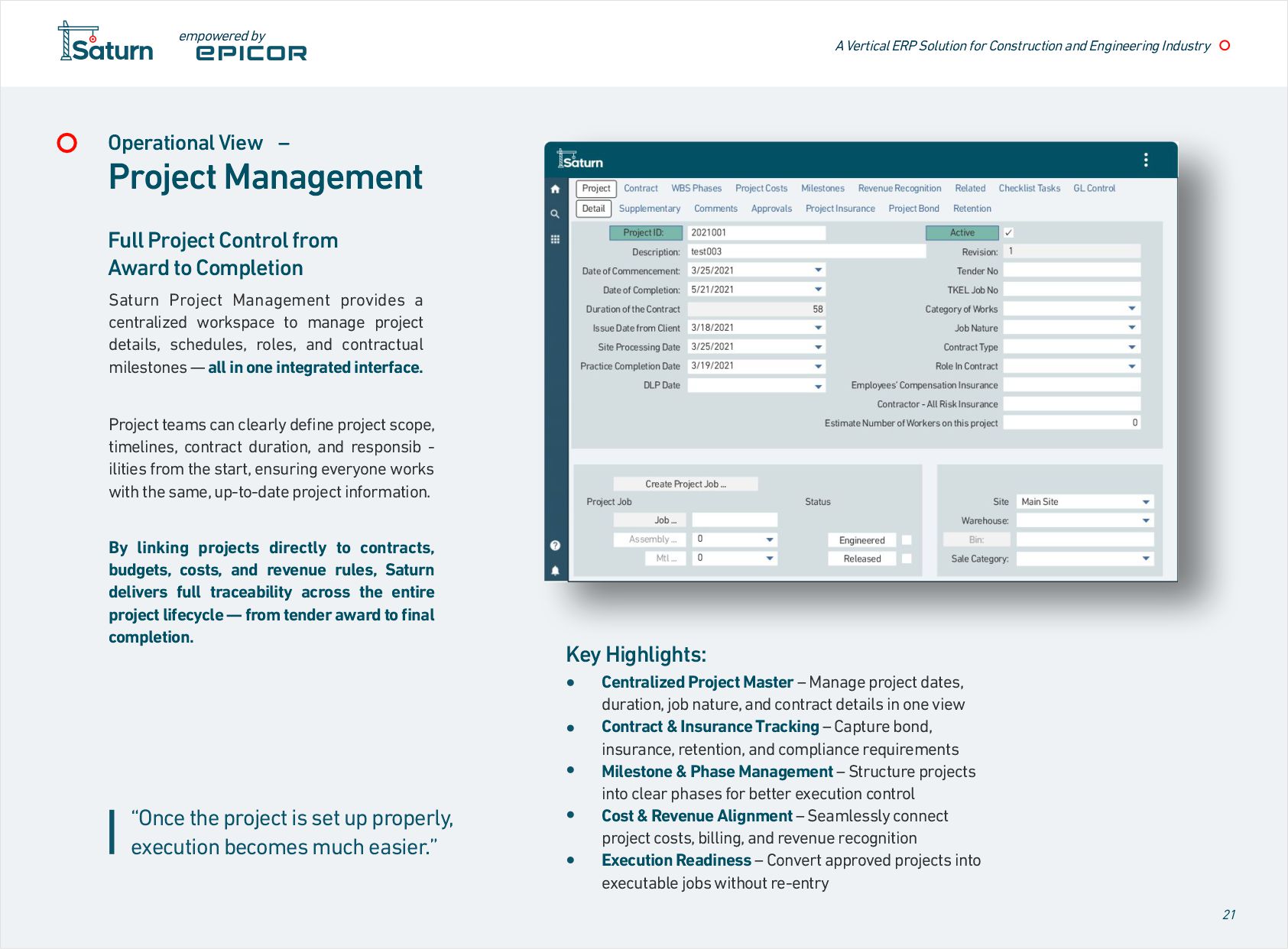Click the Project ID field showing 2021001

[757, 232]
